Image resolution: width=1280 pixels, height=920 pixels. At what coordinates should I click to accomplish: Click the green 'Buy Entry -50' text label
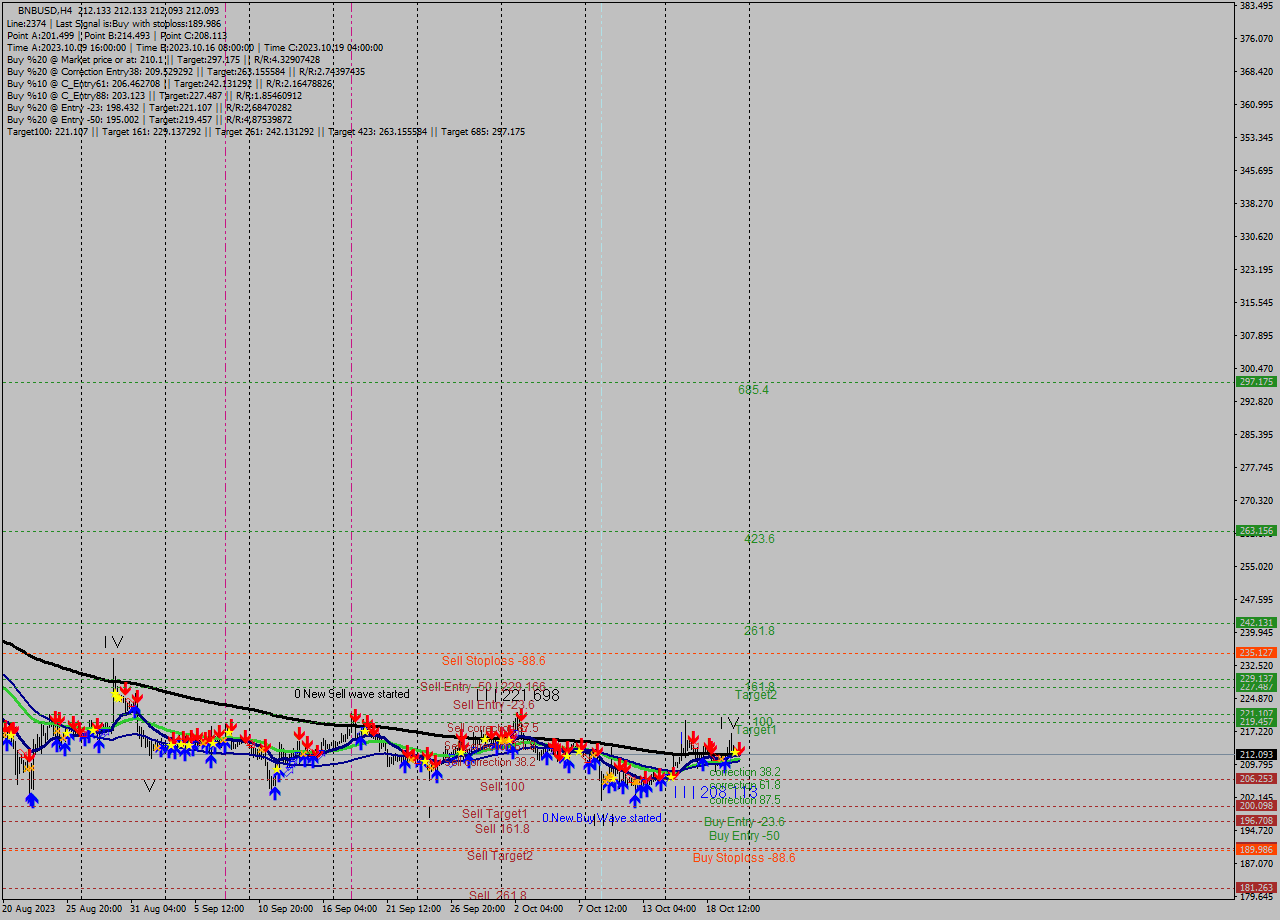(744, 835)
